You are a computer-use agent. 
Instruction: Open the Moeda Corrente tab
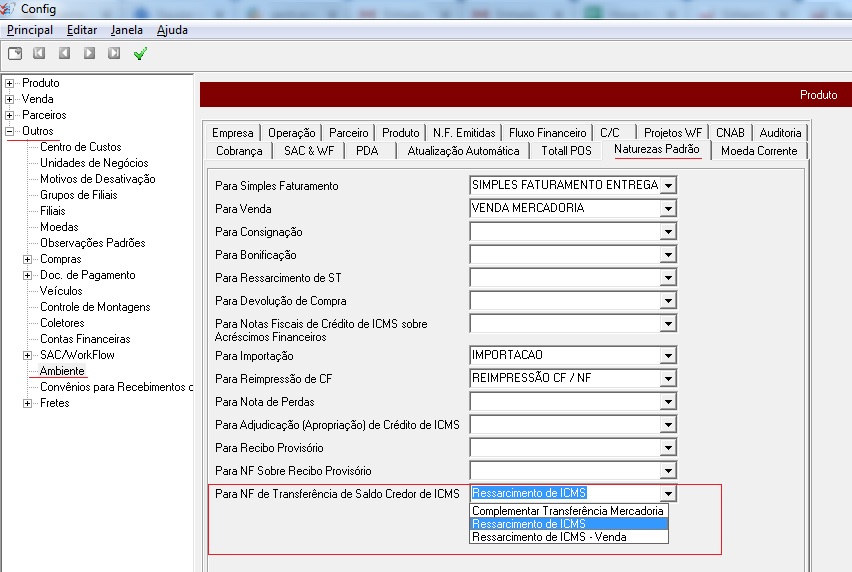(759, 151)
